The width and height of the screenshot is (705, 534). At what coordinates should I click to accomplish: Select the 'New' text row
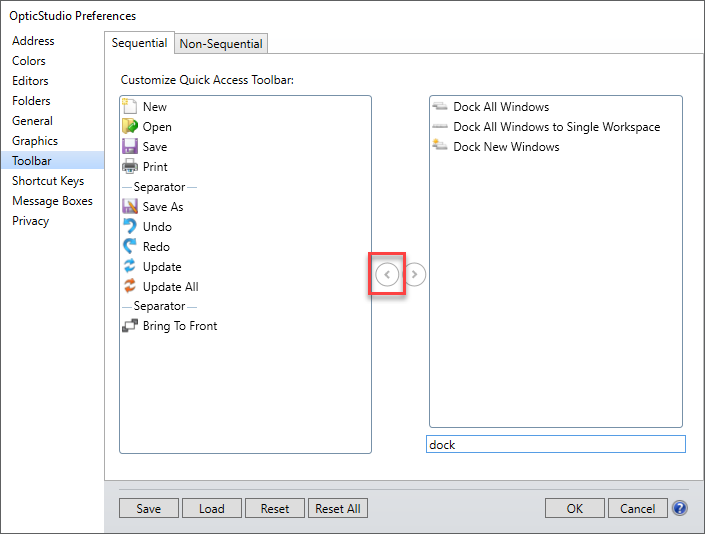click(x=155, y=107)
